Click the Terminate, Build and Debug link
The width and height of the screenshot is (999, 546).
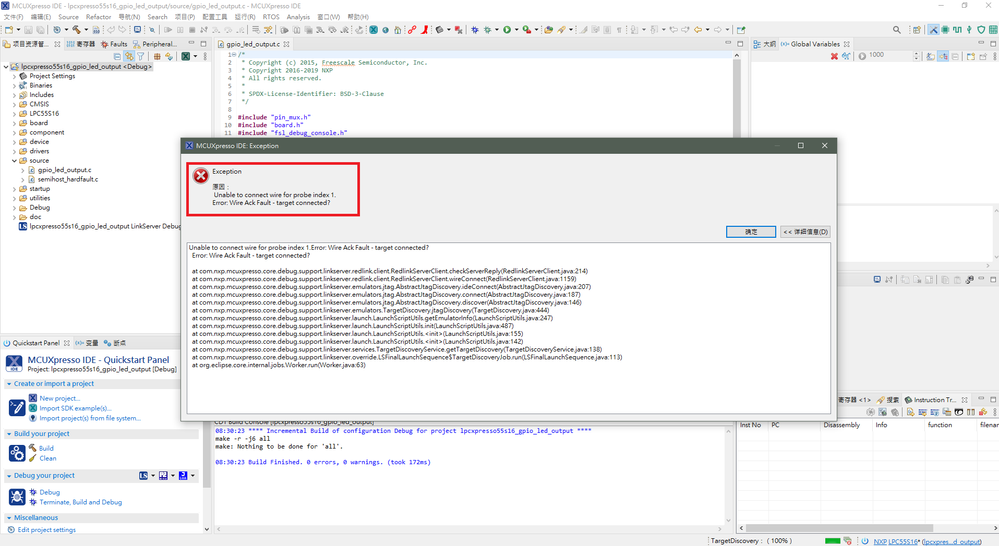[81, 502]
